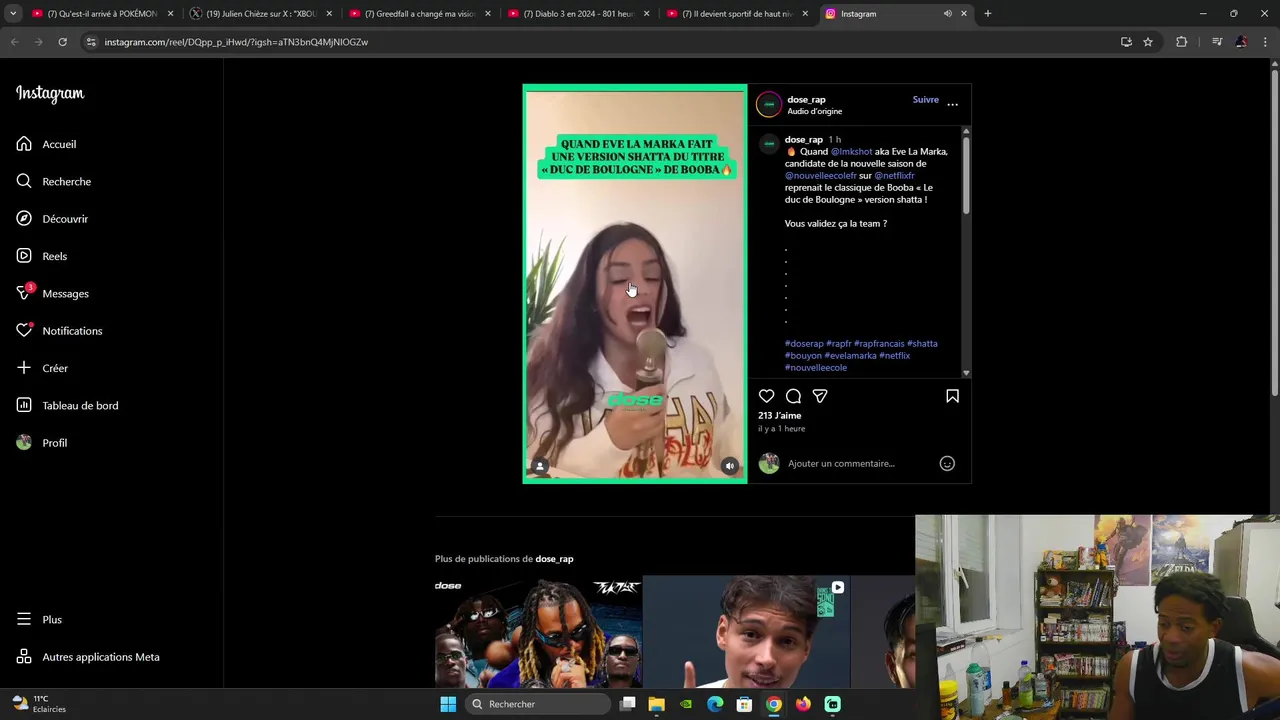Follow dose_rap with Suivre button
Screen dimensions: 1280x720
[x=925, y=100]
